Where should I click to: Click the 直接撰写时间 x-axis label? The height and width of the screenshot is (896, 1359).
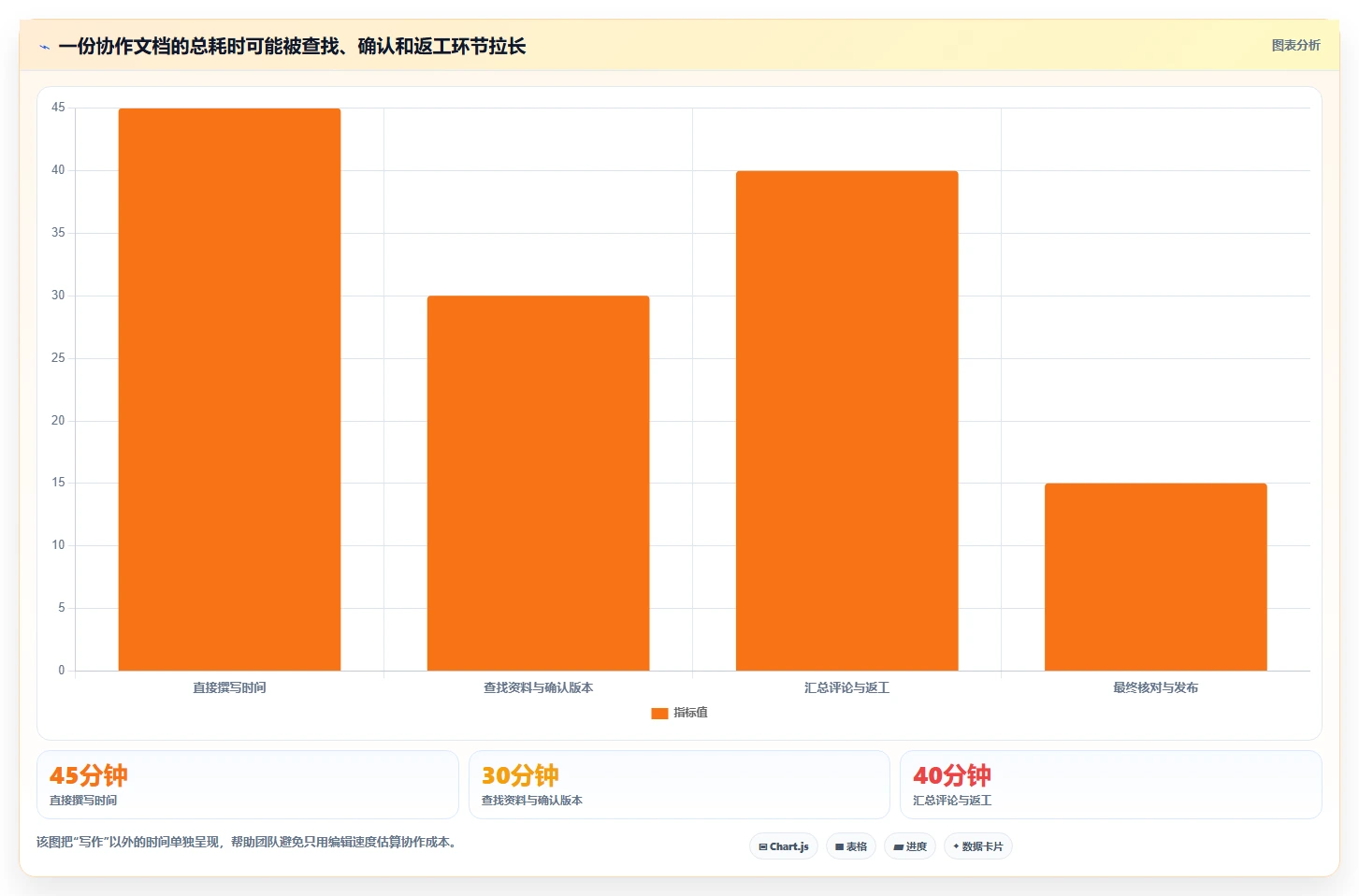click(x=229, y=687)
